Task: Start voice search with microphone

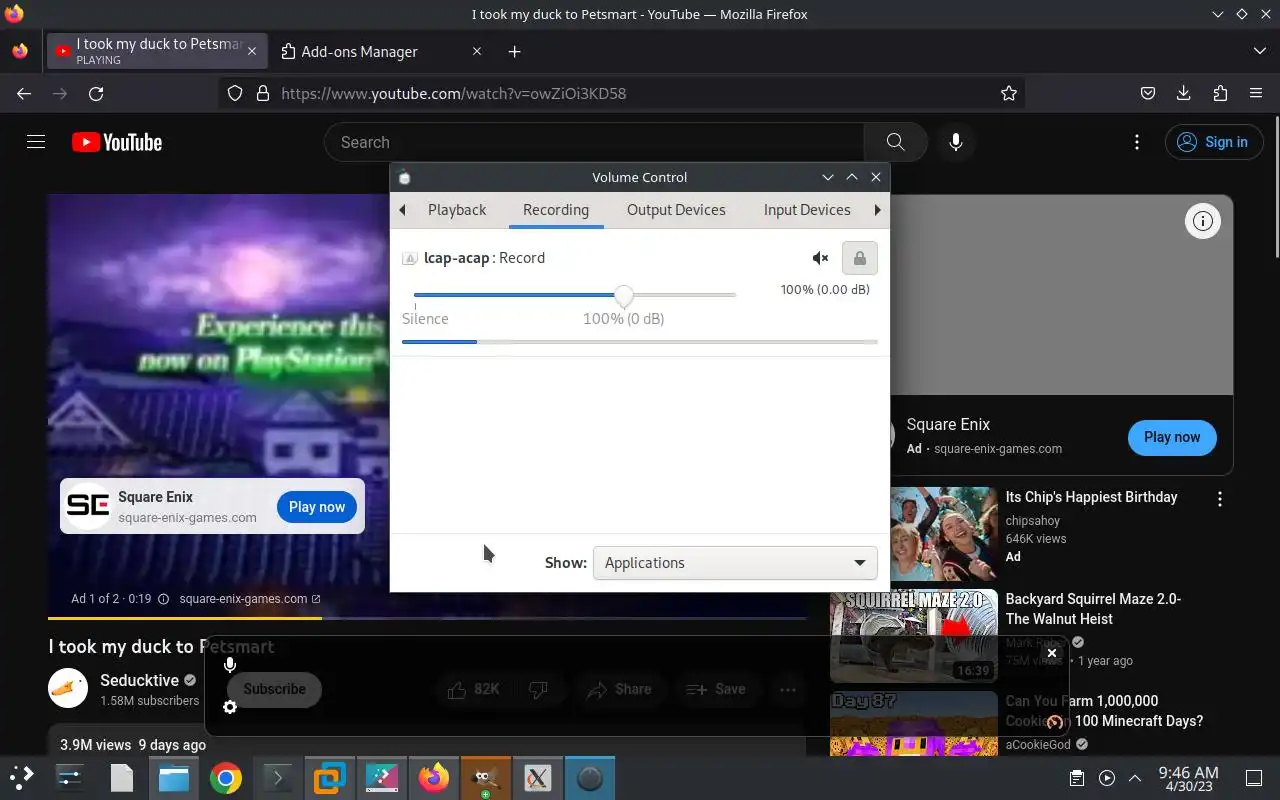Action: click(956, 142)
